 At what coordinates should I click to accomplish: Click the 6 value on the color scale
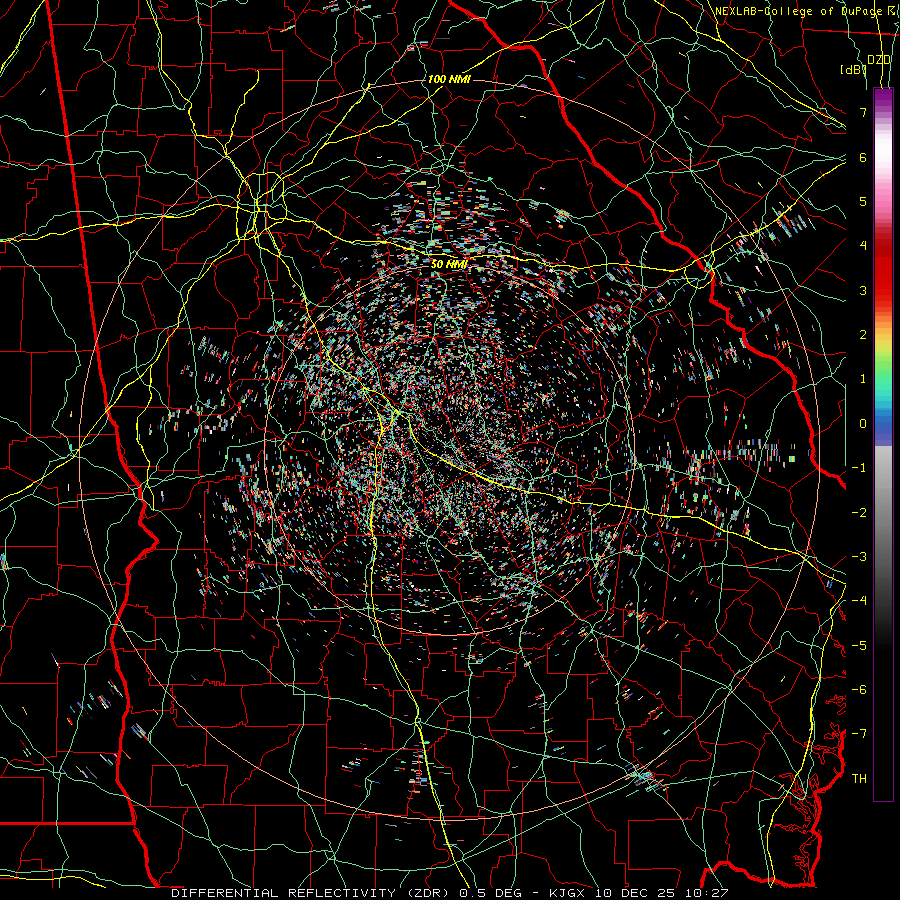click(863, 157)
